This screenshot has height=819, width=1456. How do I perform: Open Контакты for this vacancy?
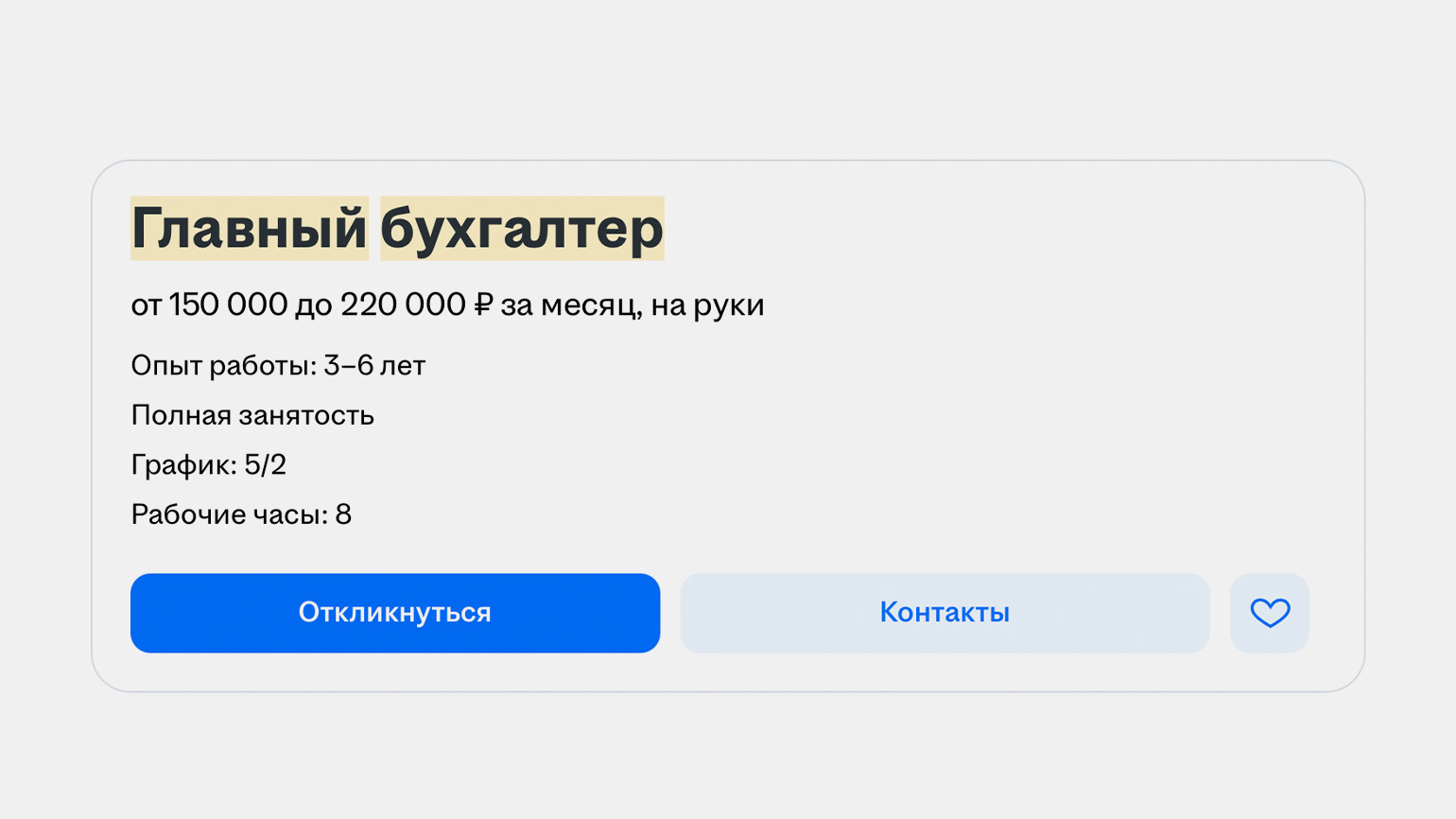tap(945, 613)
